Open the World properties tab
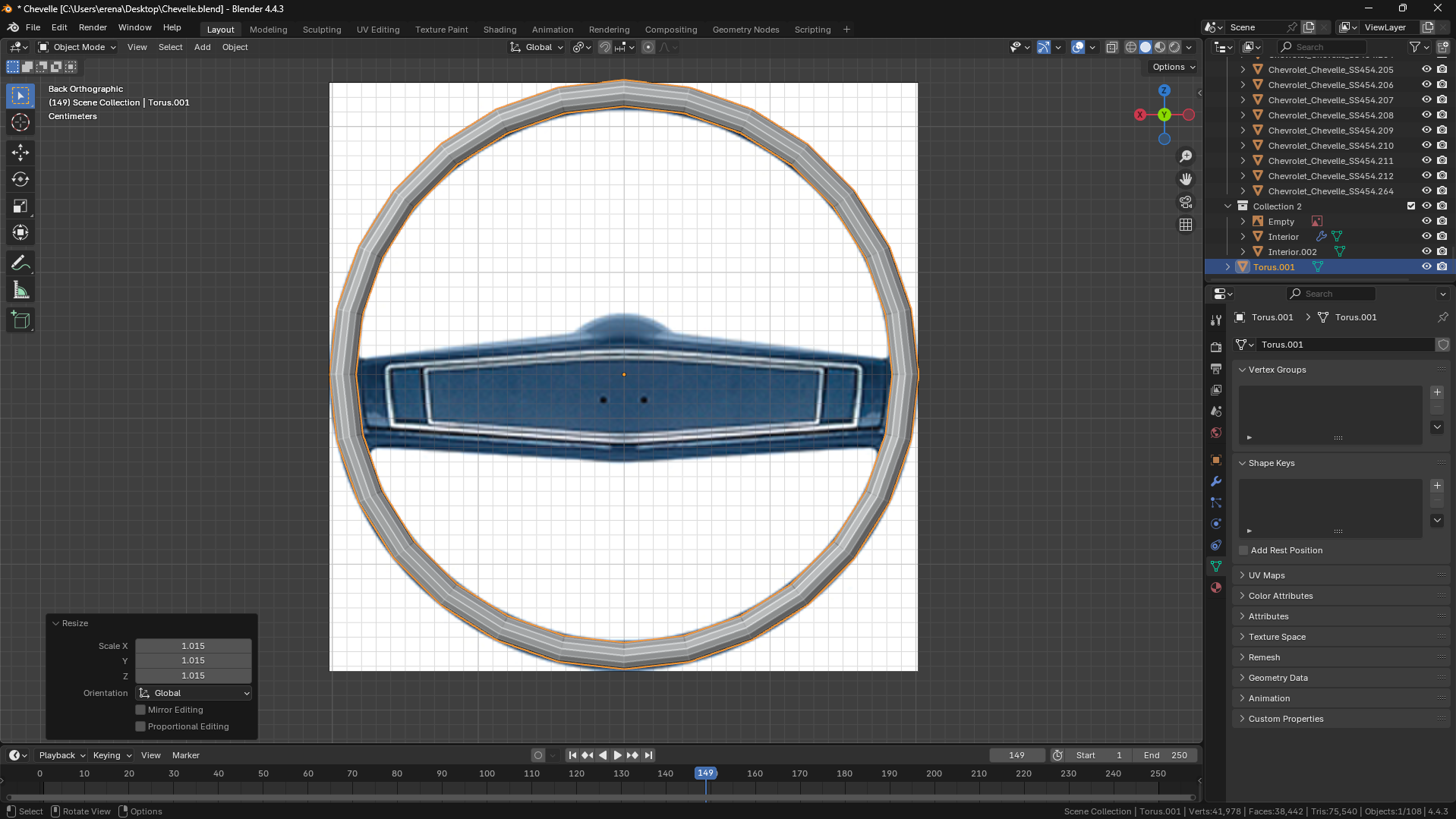 pyautogui.click(x=1216, y=432)
